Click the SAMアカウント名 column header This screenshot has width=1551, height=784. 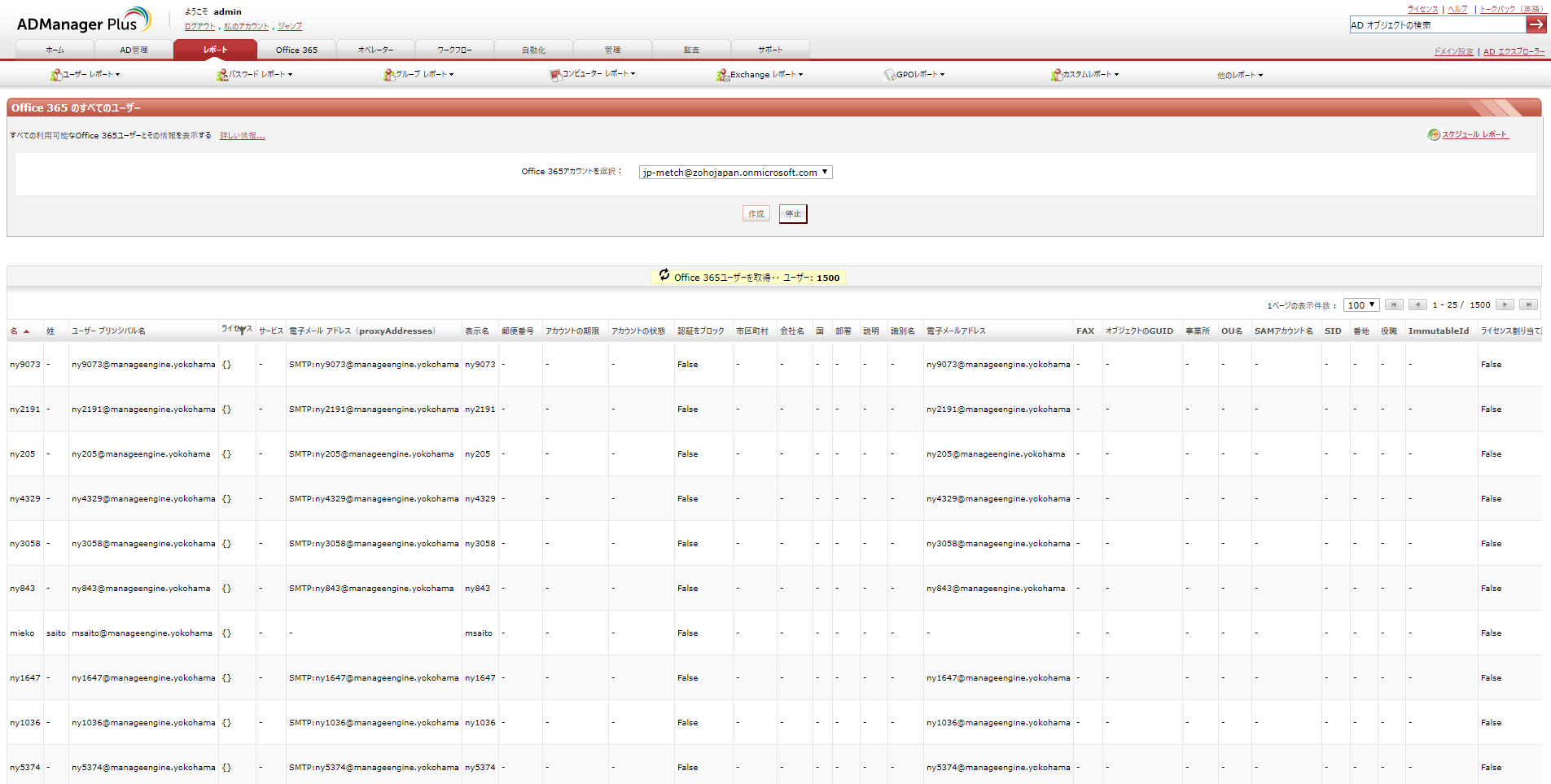(1283, 331)
